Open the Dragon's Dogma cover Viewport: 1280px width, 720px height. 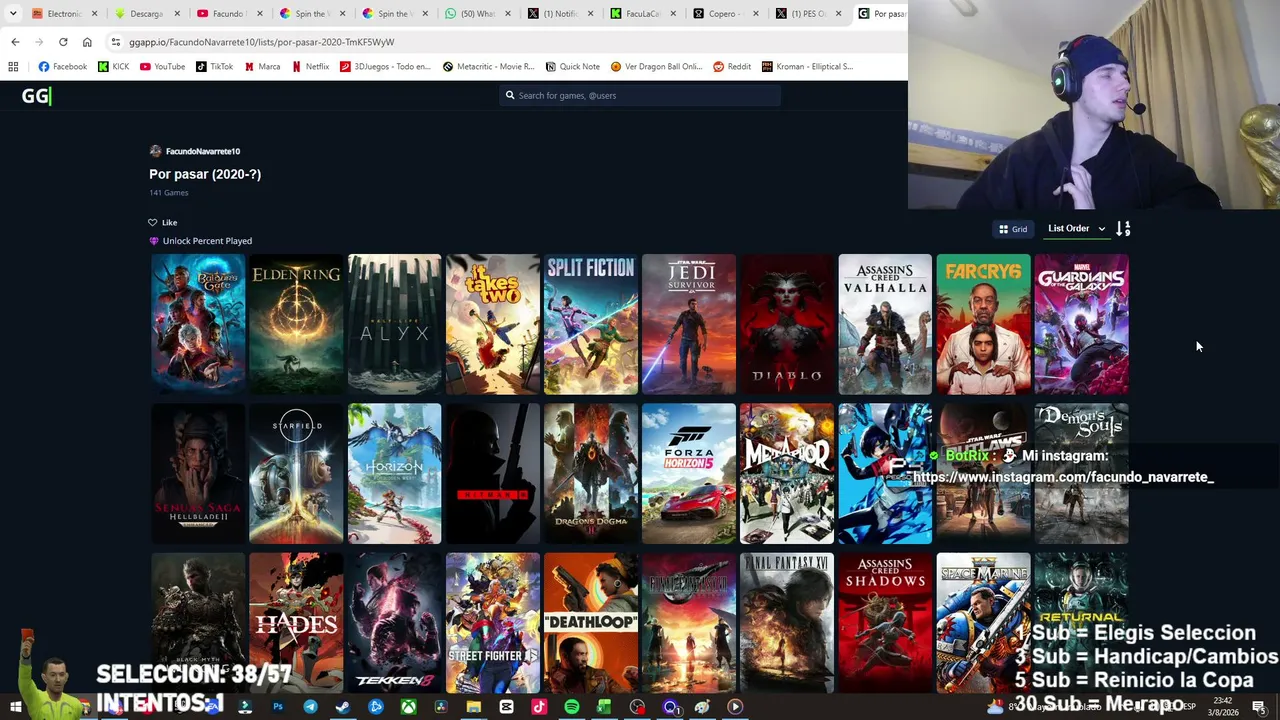click(x=591, y=474)
